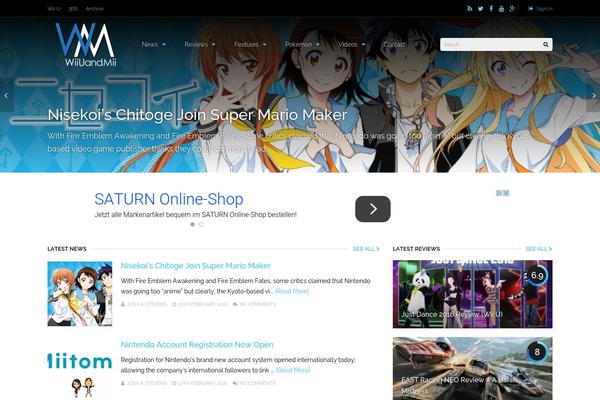
Task: Select the second ad carousel dot
Action: click(201, 224)
